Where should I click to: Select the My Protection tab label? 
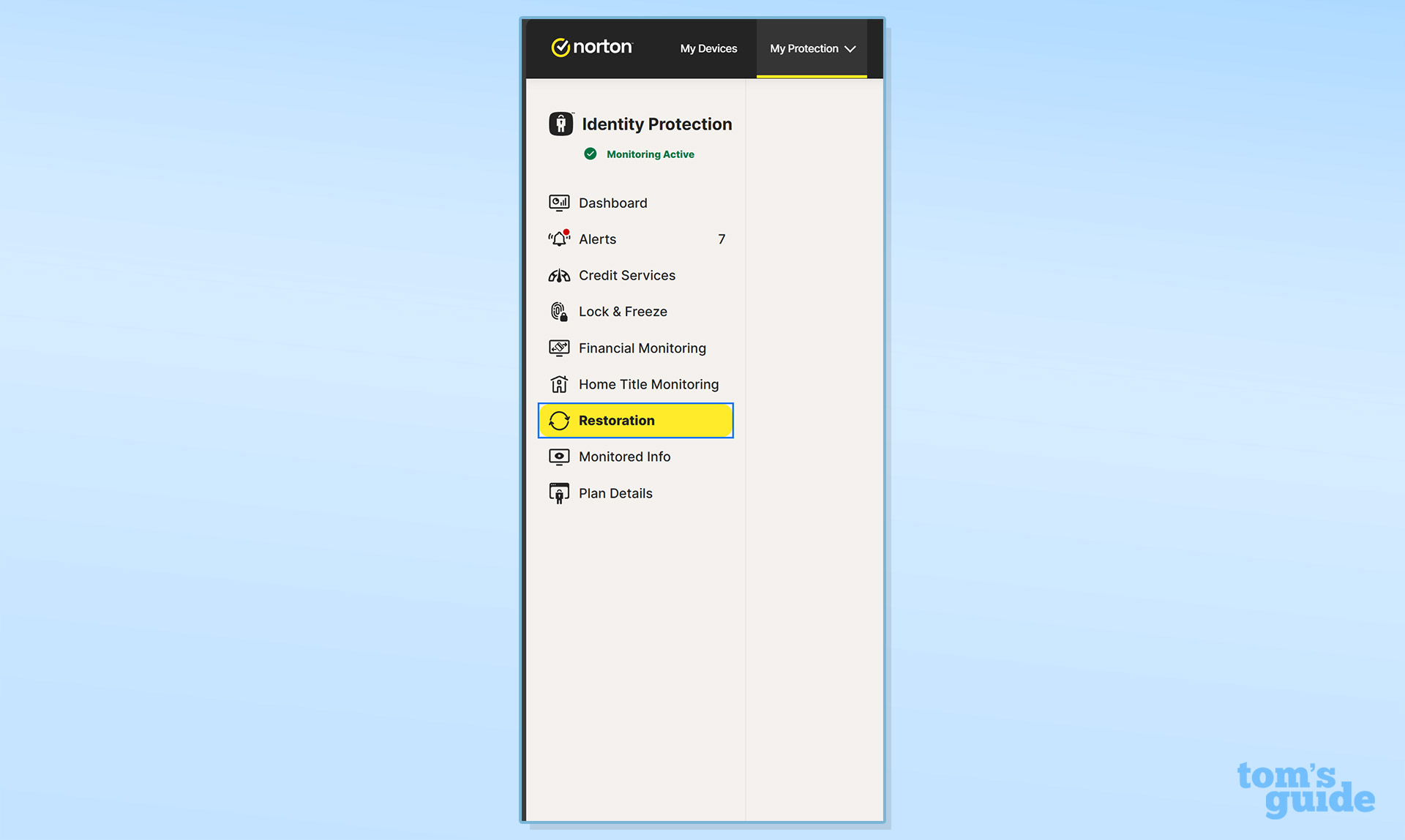803,48
